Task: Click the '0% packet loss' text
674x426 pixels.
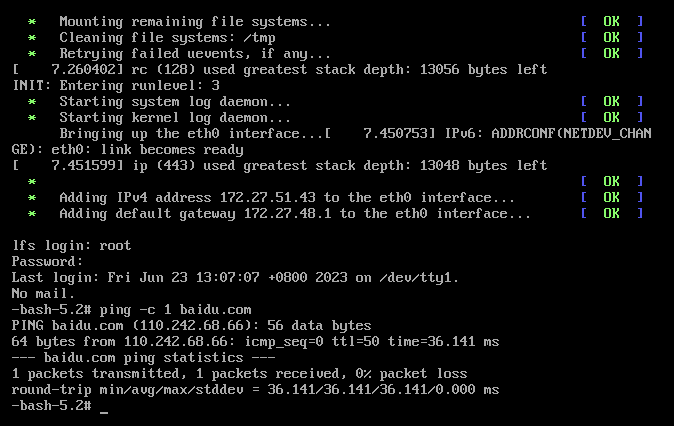Action: [x=411, y=374]
